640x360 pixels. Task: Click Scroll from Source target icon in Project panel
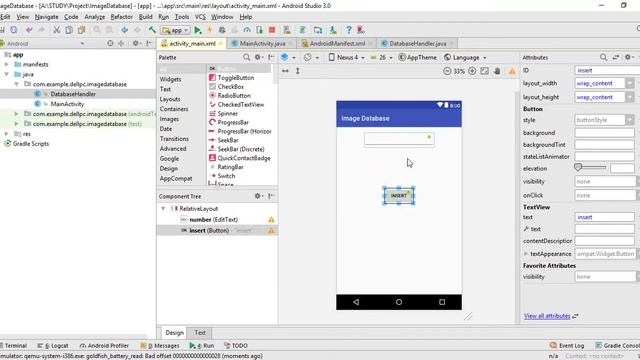[x=110, y=43]
